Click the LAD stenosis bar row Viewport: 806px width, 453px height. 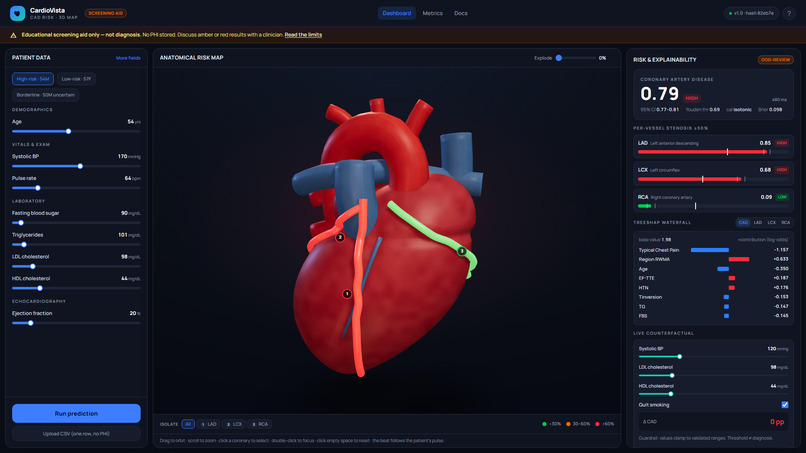point(713,147)
